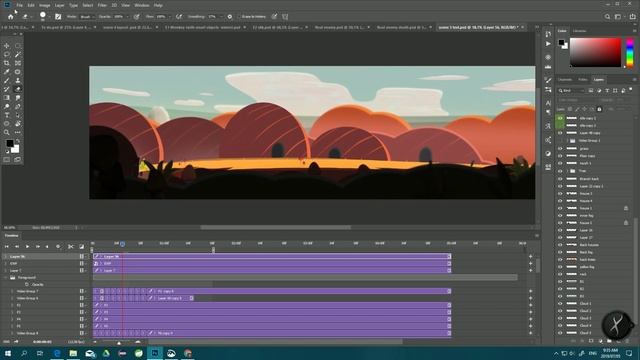
Task: Open the Actions panel play icon
Action: click(x=548, y=44)
